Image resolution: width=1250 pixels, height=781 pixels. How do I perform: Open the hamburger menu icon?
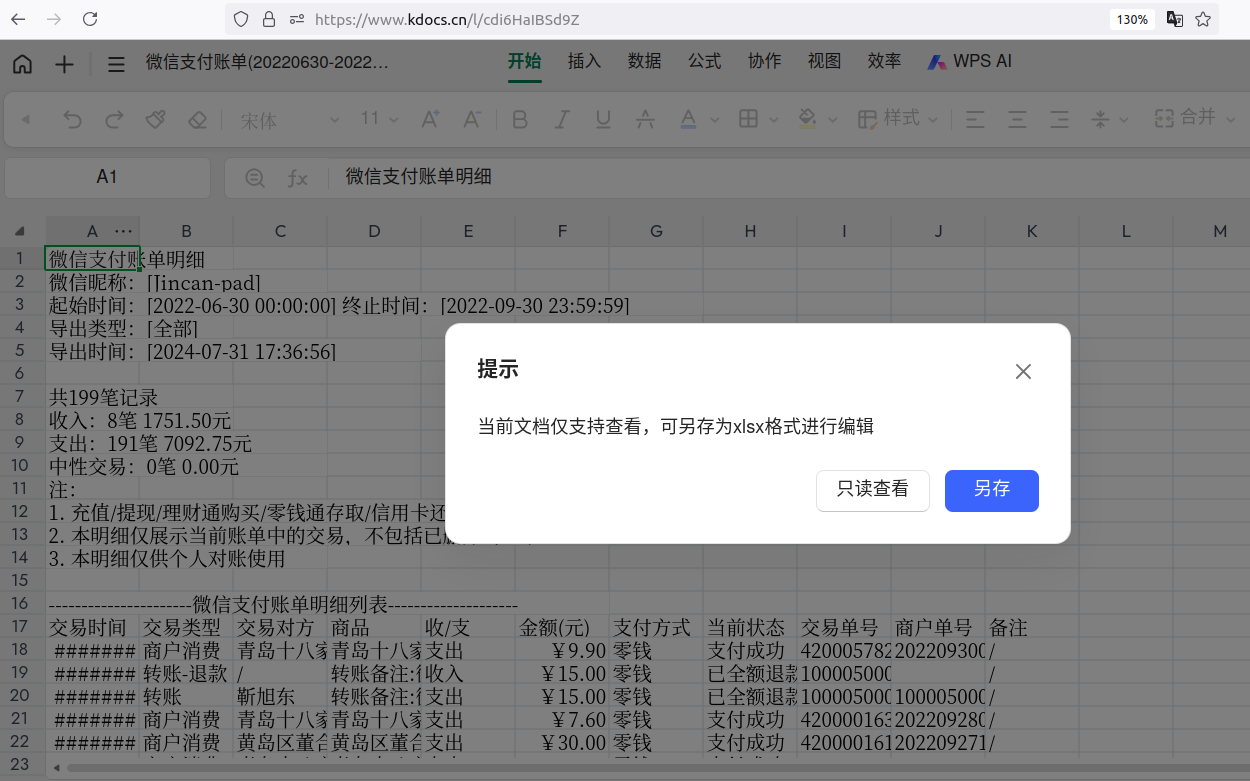pos(116,64)
